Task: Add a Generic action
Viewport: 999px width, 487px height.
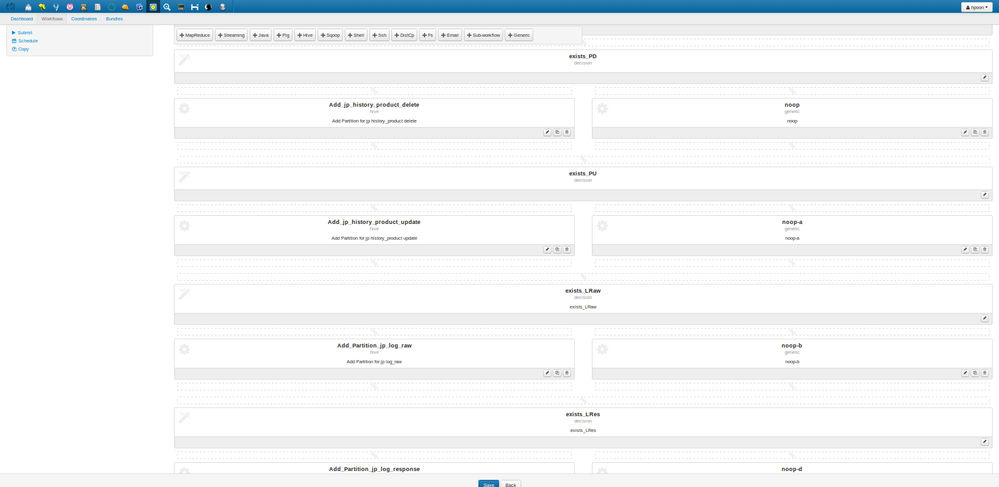Action: pyautogui.click(x=519, y=35)
